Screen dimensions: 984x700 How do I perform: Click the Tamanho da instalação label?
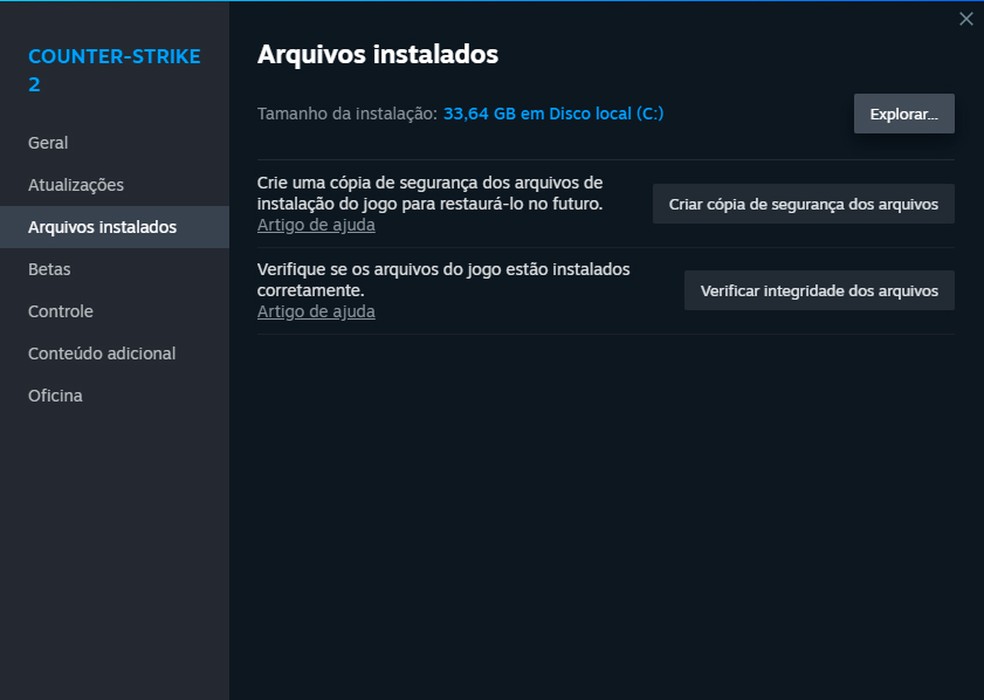(x=346, y=114)
